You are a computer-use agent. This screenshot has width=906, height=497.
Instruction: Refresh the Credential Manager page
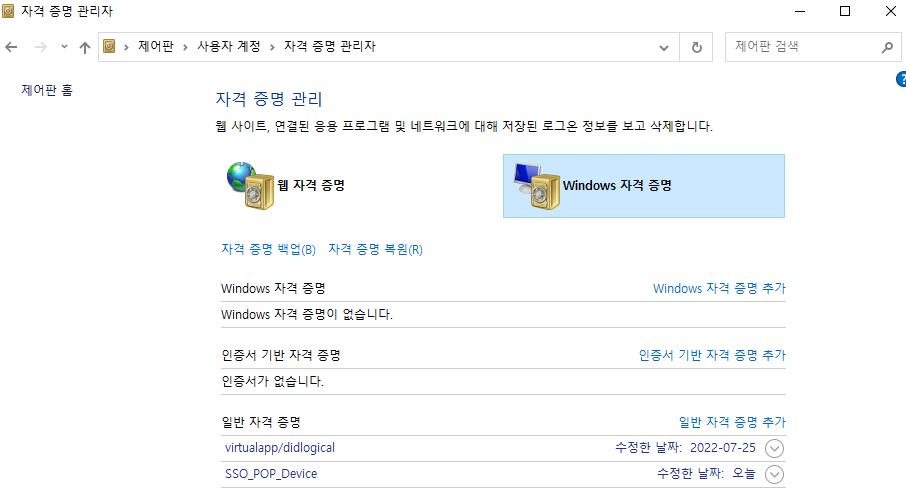point(696,47)
